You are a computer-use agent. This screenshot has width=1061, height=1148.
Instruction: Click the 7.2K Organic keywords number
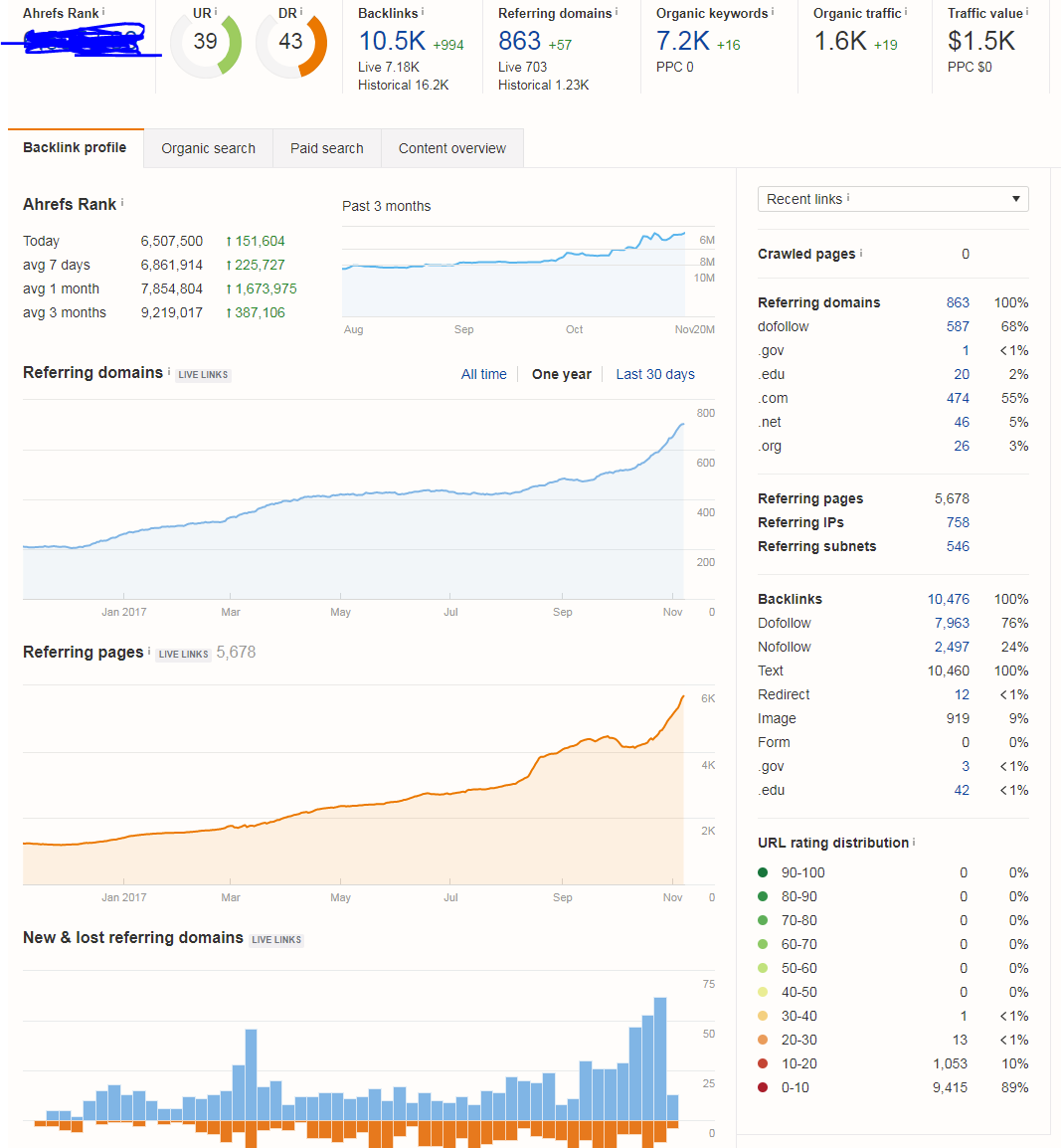pyautogui.click(x=683, y=41)
